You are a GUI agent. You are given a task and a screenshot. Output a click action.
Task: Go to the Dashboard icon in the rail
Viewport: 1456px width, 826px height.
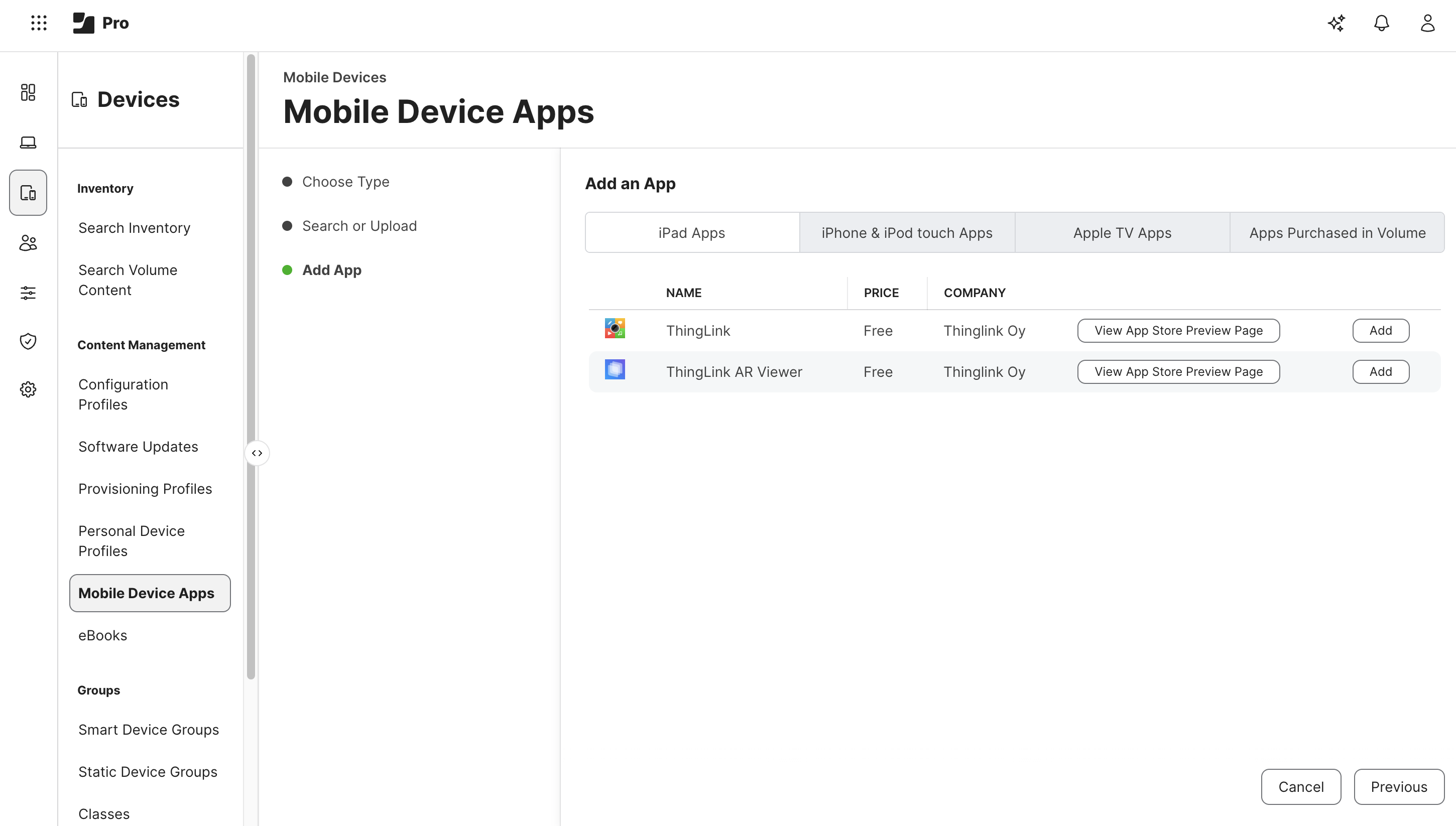click(28, 92)
